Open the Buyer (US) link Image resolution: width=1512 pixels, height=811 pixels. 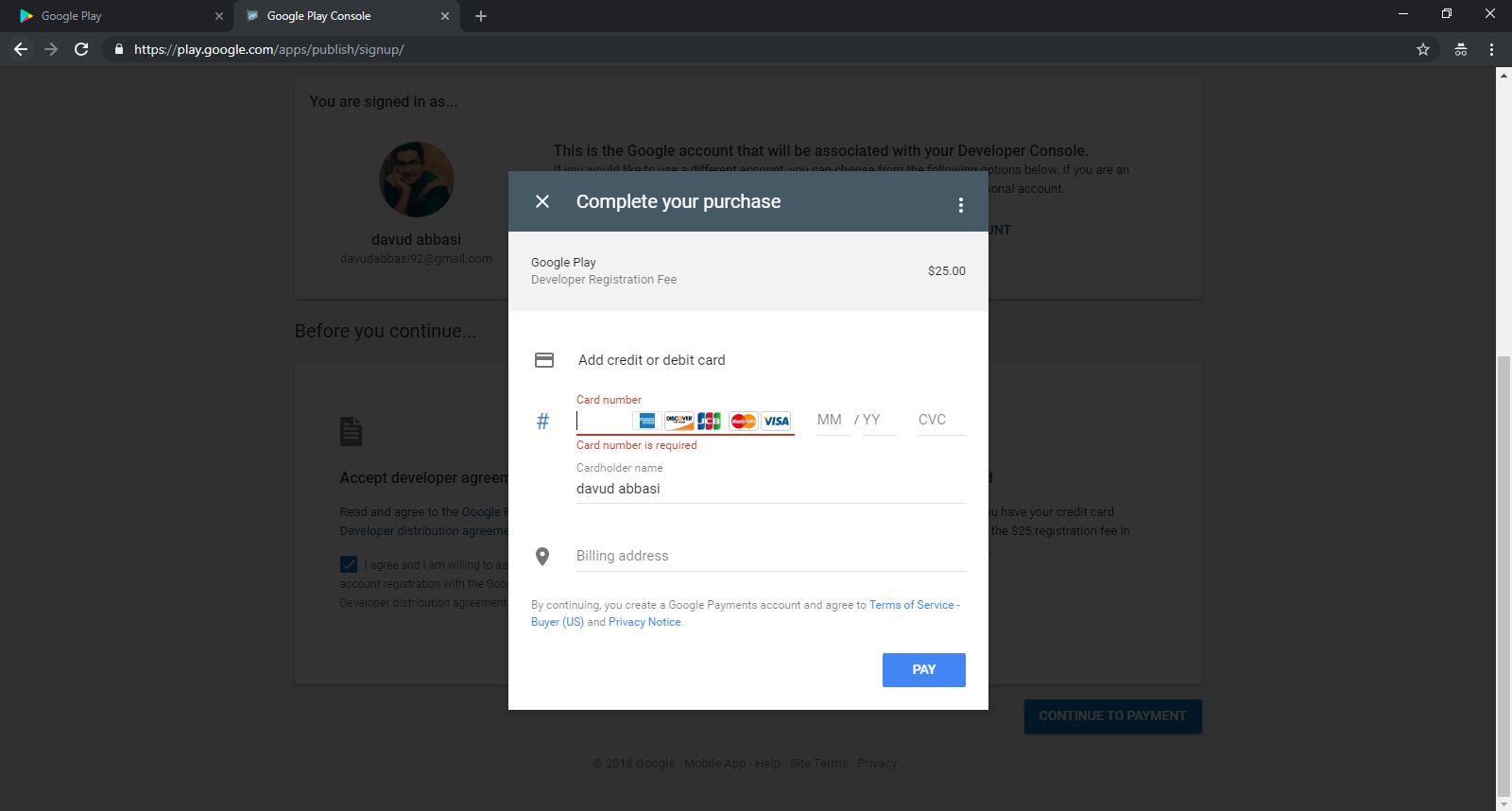point(558,622)
